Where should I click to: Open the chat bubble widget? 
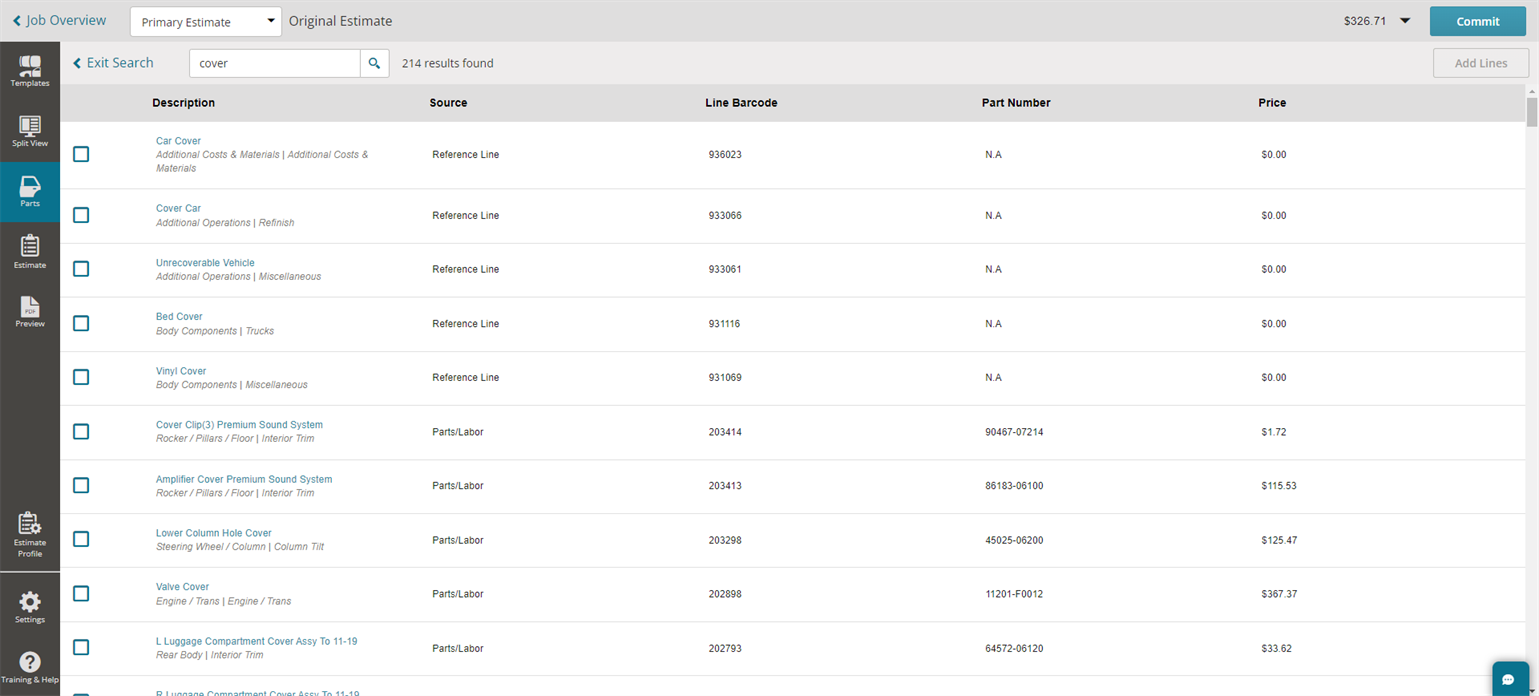pyautogui.click(x=1509, y=680)
